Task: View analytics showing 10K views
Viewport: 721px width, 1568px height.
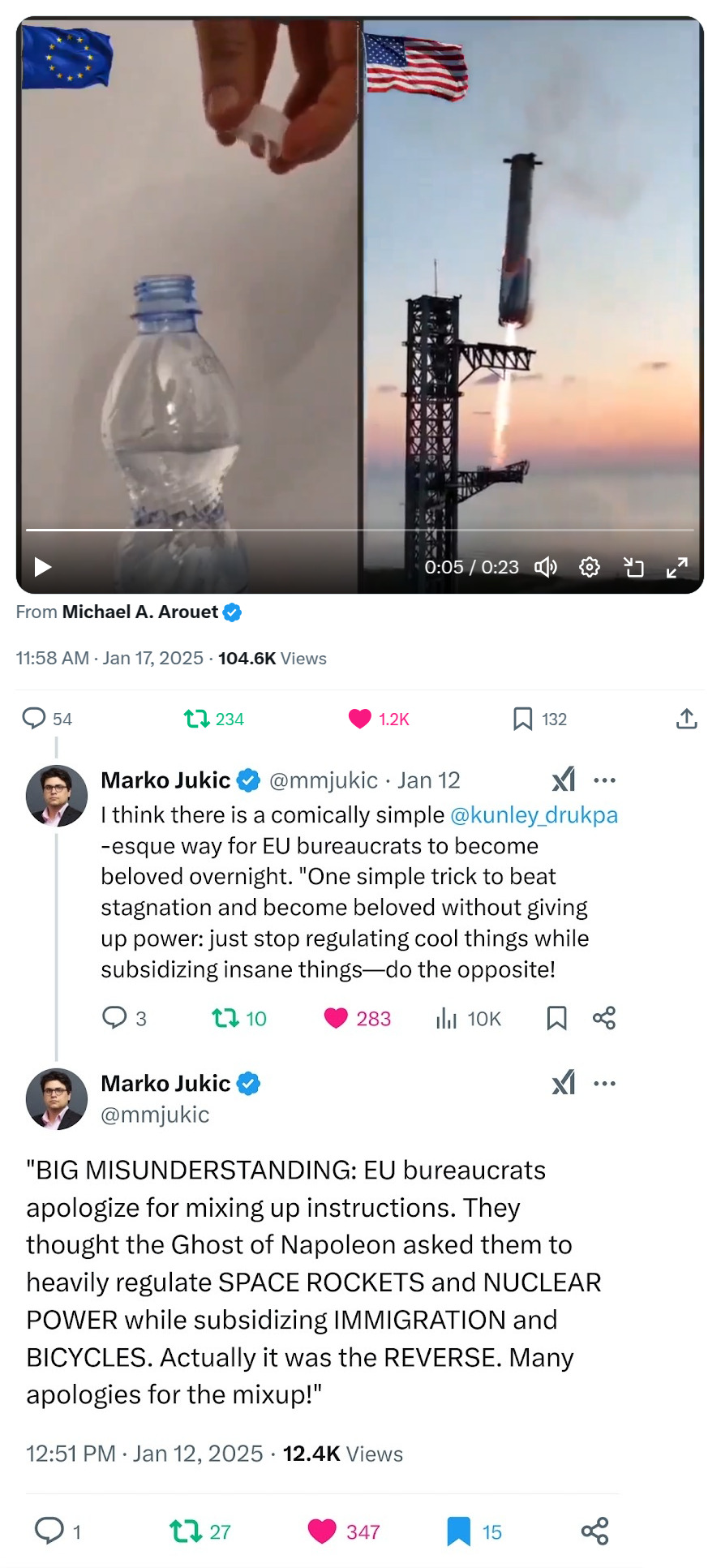Action: [469, 1018]
